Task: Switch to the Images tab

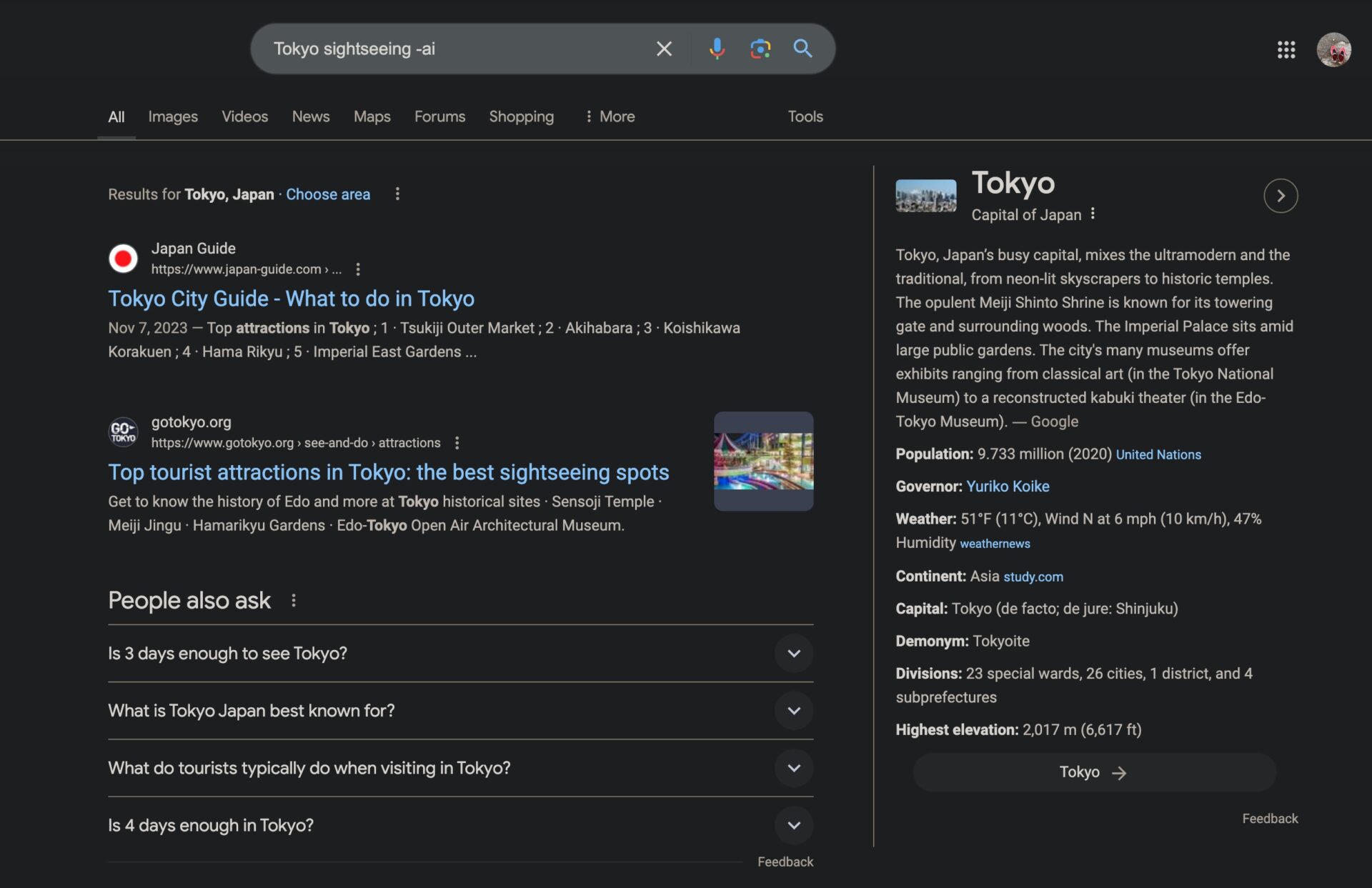Action: point(173,116)
